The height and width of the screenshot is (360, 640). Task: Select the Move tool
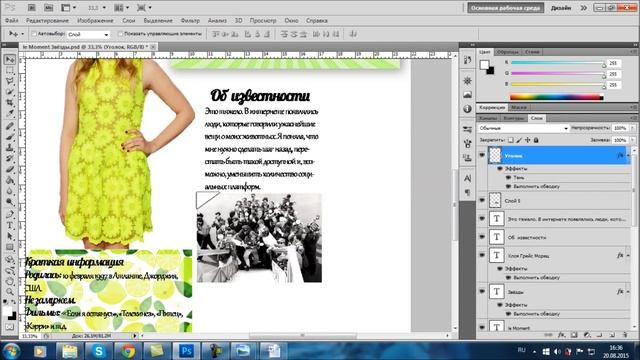click(10, 60)
